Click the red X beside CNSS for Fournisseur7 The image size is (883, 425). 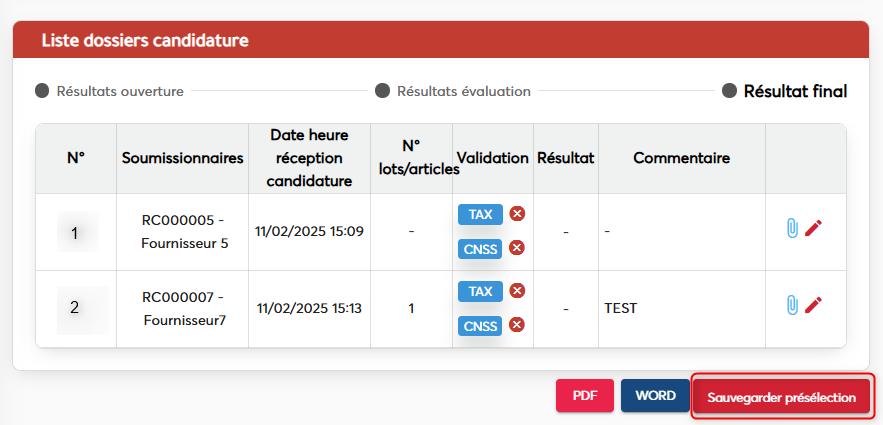(517, 324)
